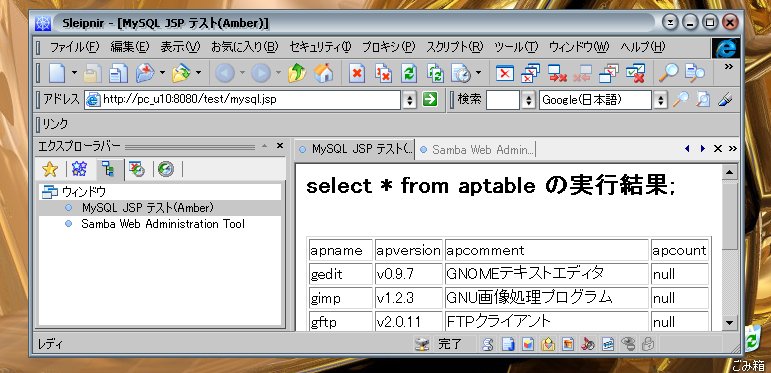Image resolution: width=771 pixels, height=373 pixels.
Task: Expand the favorites group folder dropdown arrow
Action: 198,73
